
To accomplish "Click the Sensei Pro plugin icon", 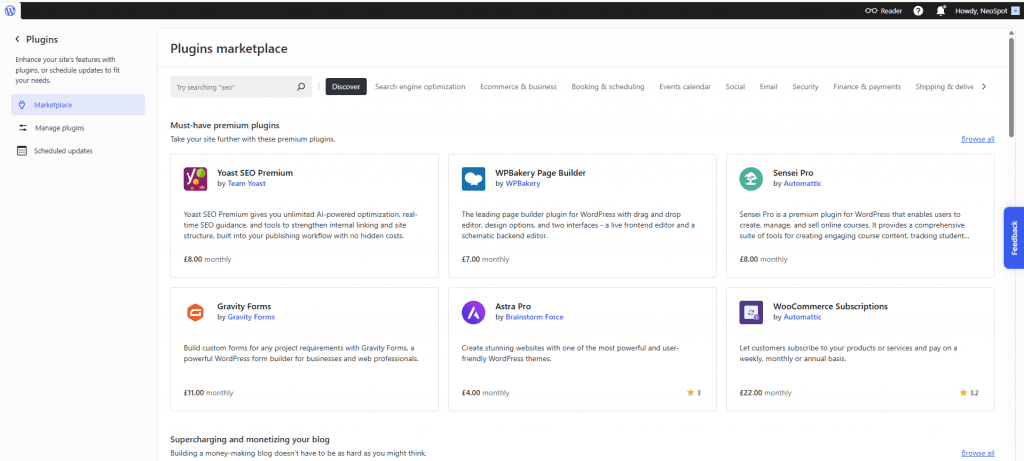I will 751,178.
